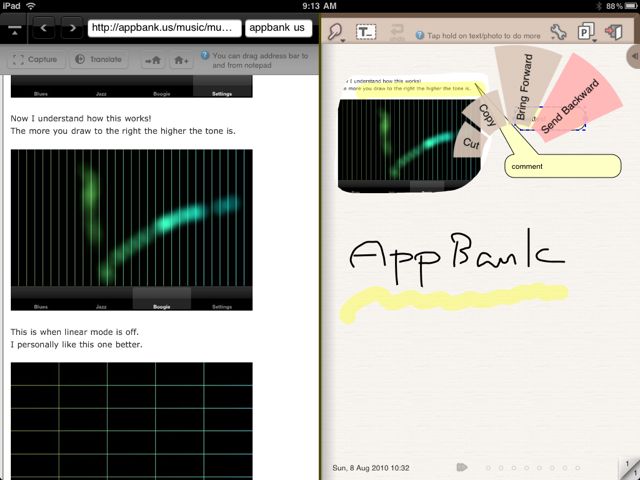Tap the notepad help question mark icon
640x480 pixels.
coord(420,36)
